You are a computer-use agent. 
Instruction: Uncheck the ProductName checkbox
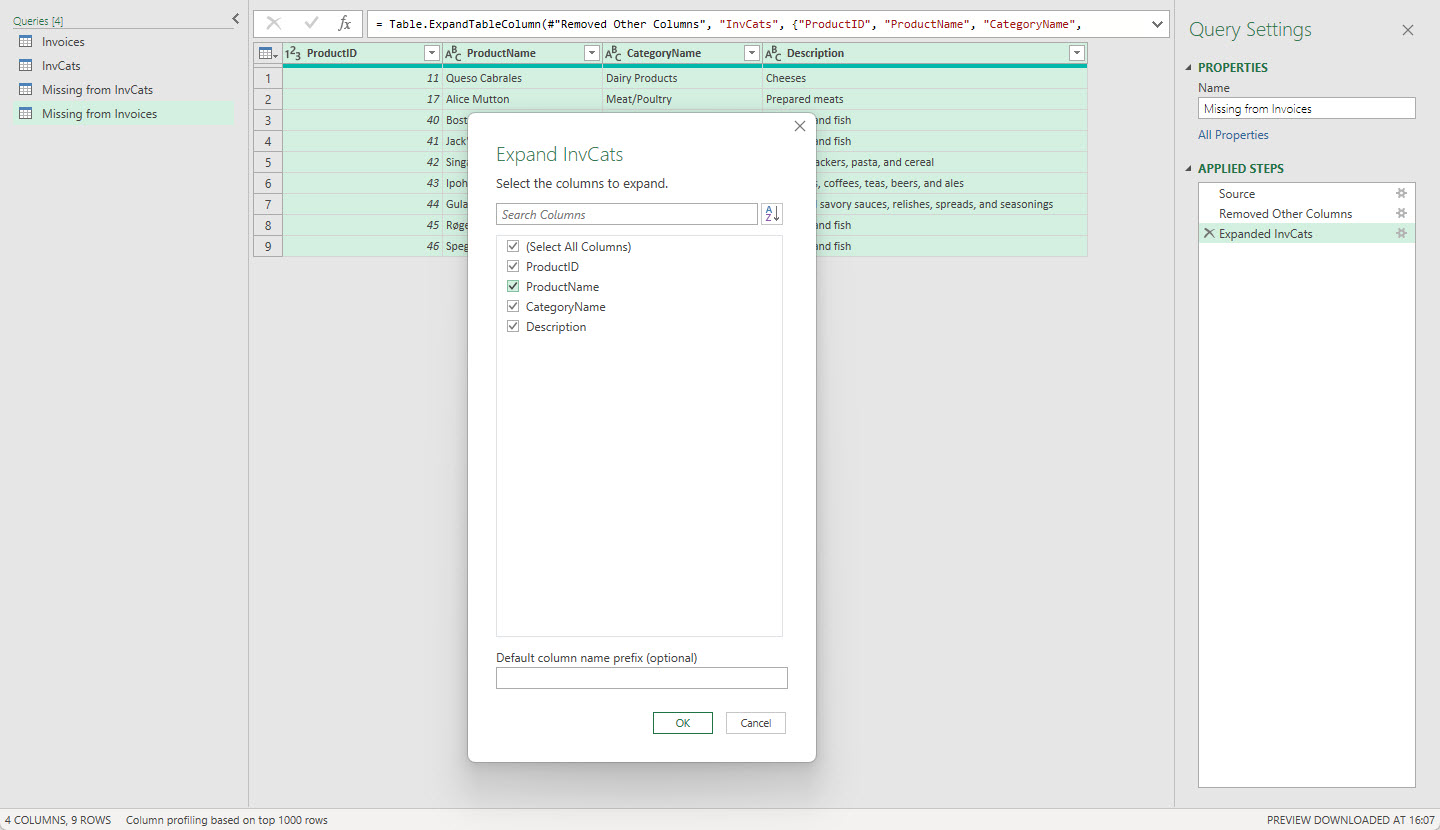pos(513,287)
